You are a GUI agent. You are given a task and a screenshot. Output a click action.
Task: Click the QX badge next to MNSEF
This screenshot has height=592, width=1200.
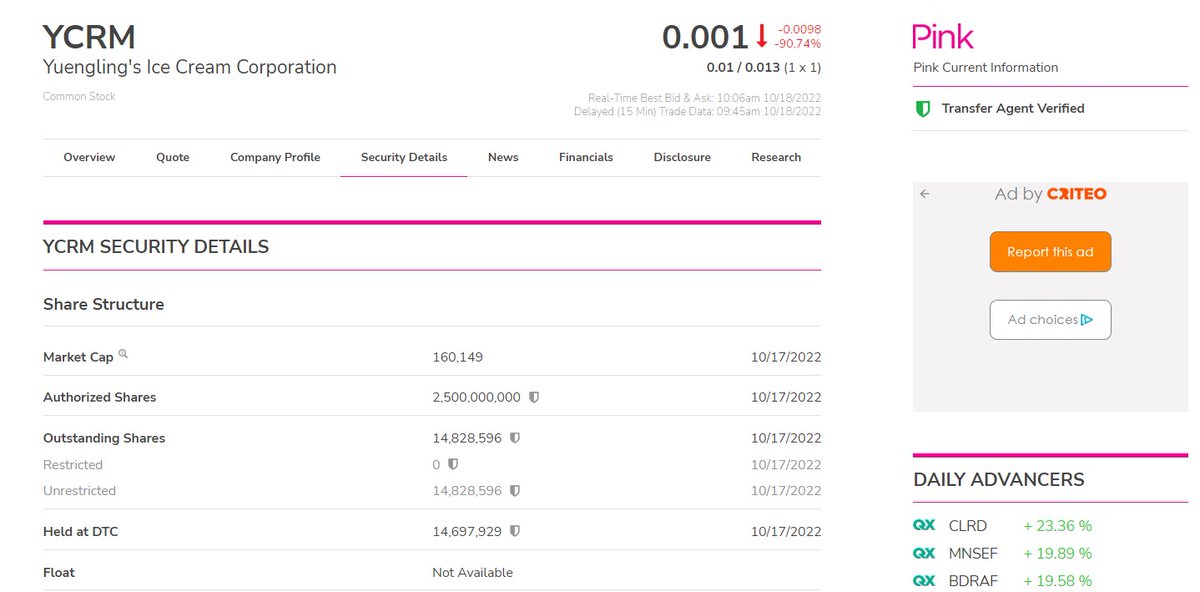pyautogui.click(x=924, y=553)
